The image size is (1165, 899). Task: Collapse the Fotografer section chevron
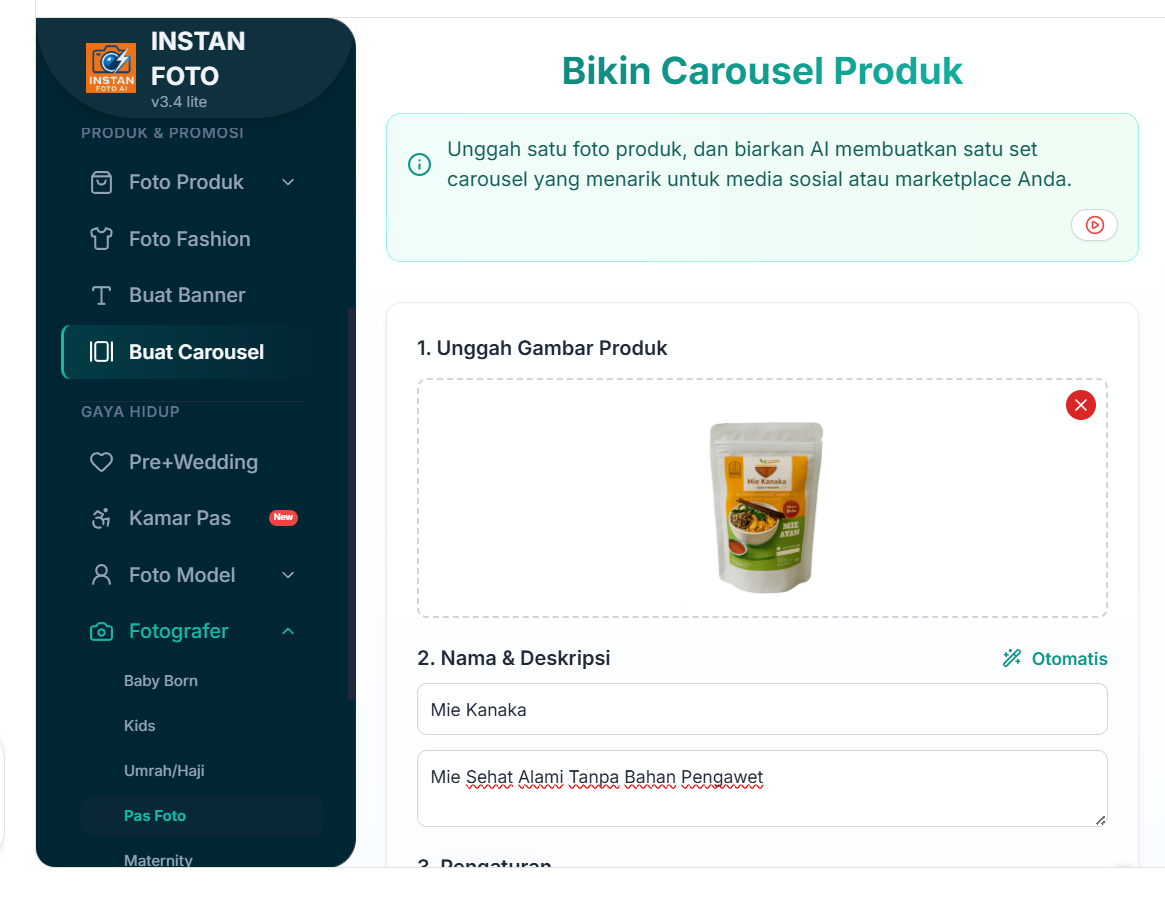(288, 632)
